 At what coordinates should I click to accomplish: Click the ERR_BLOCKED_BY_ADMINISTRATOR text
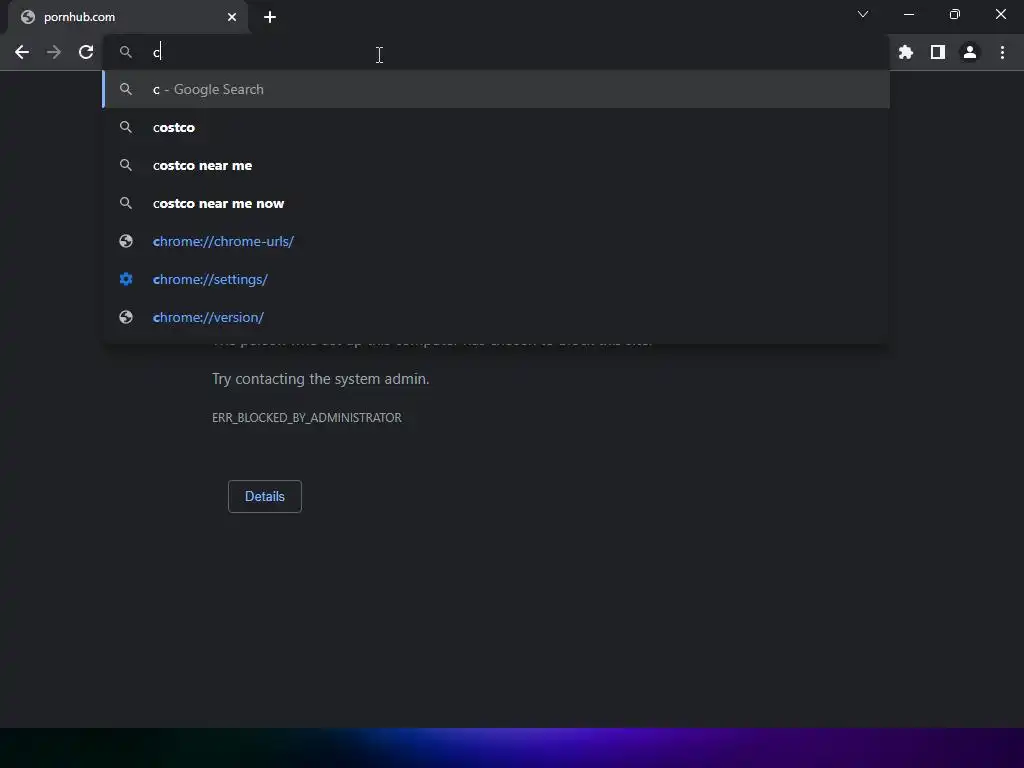[307, 418]
